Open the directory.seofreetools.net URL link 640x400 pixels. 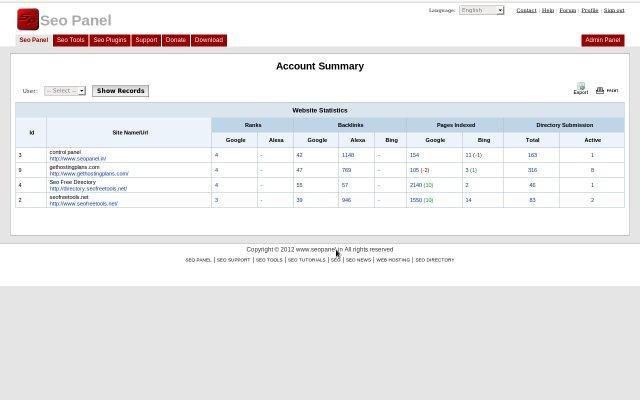point(88,189)
